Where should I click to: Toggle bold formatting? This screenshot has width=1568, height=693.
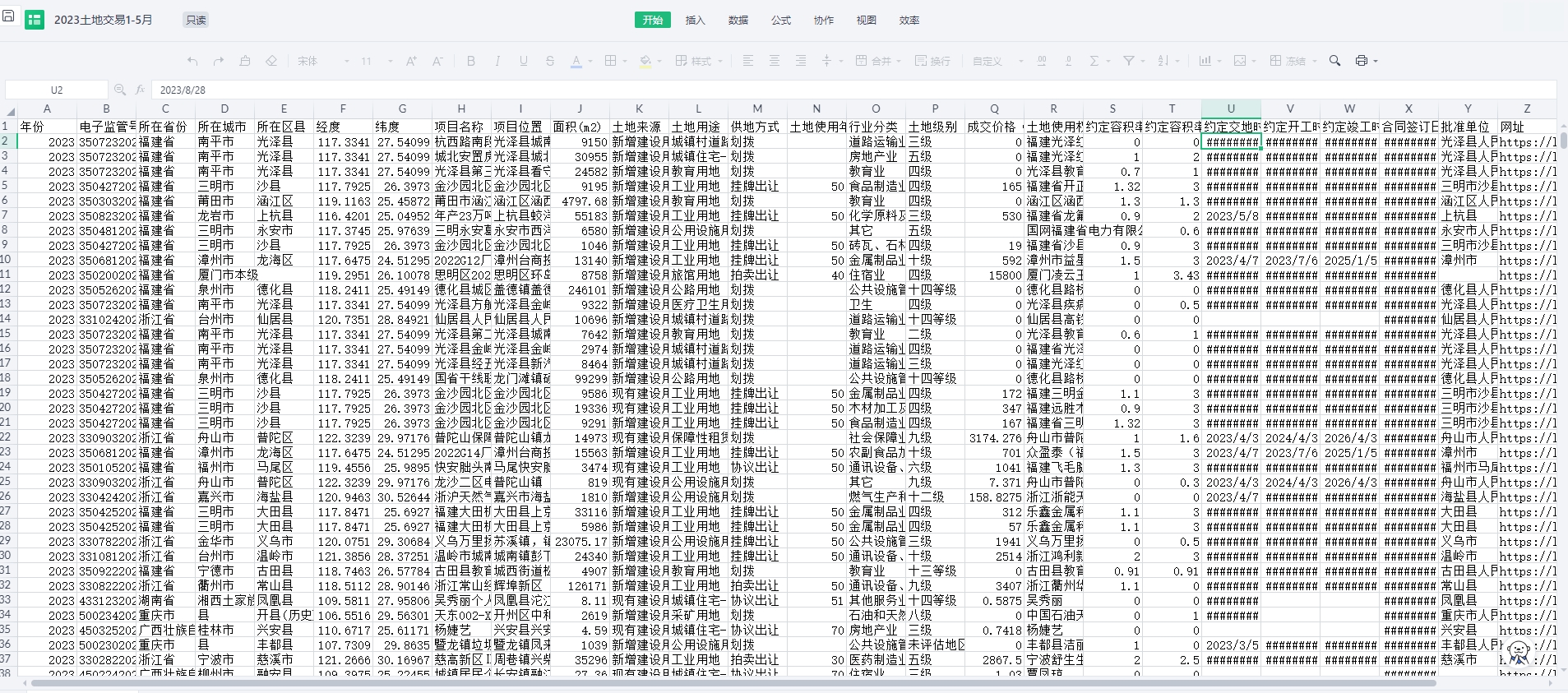pos(471,61)
